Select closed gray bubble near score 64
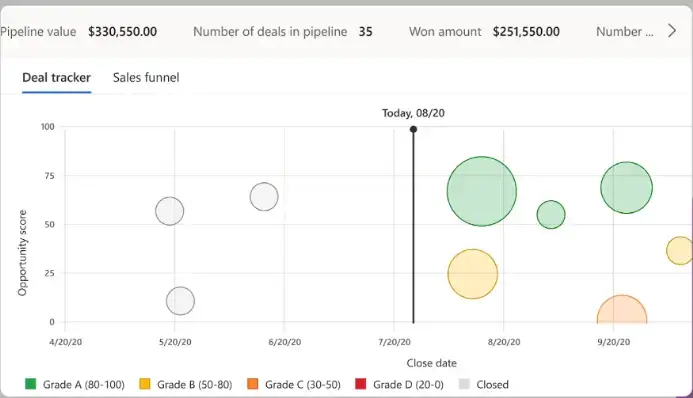Image resolution: width=693 pixels, height=398 pixels. click(x=264, y=197)
